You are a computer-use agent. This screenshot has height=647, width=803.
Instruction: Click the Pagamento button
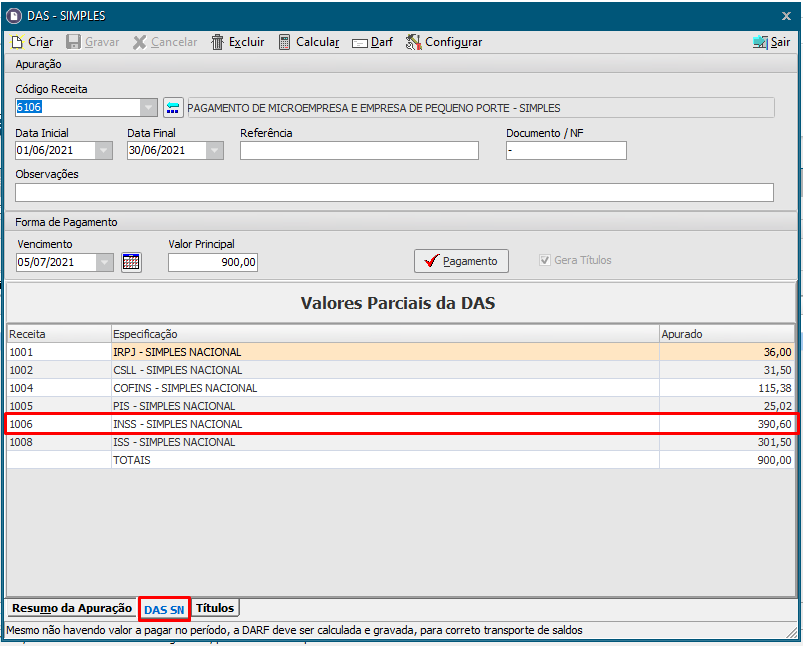(x=461, y=261)
